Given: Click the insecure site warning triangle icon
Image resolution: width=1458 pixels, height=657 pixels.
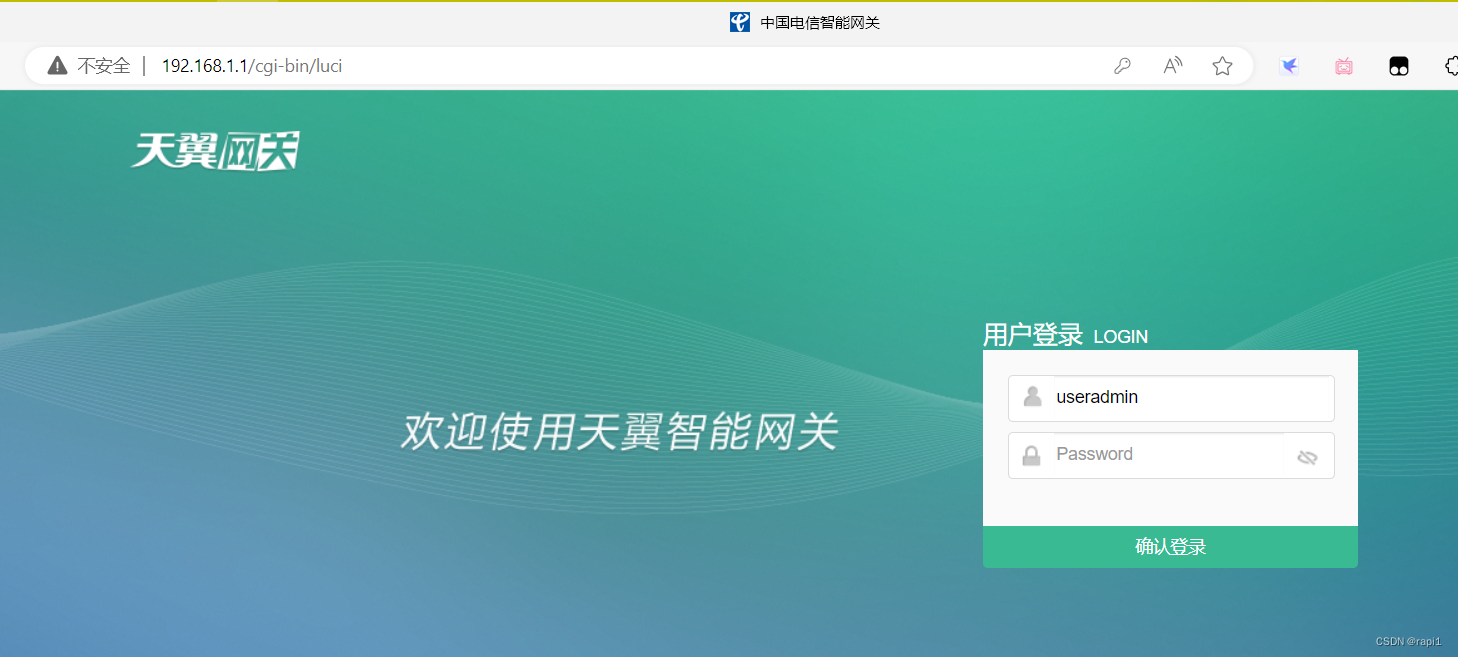Looking at the screenshot, I should point(57,66).
